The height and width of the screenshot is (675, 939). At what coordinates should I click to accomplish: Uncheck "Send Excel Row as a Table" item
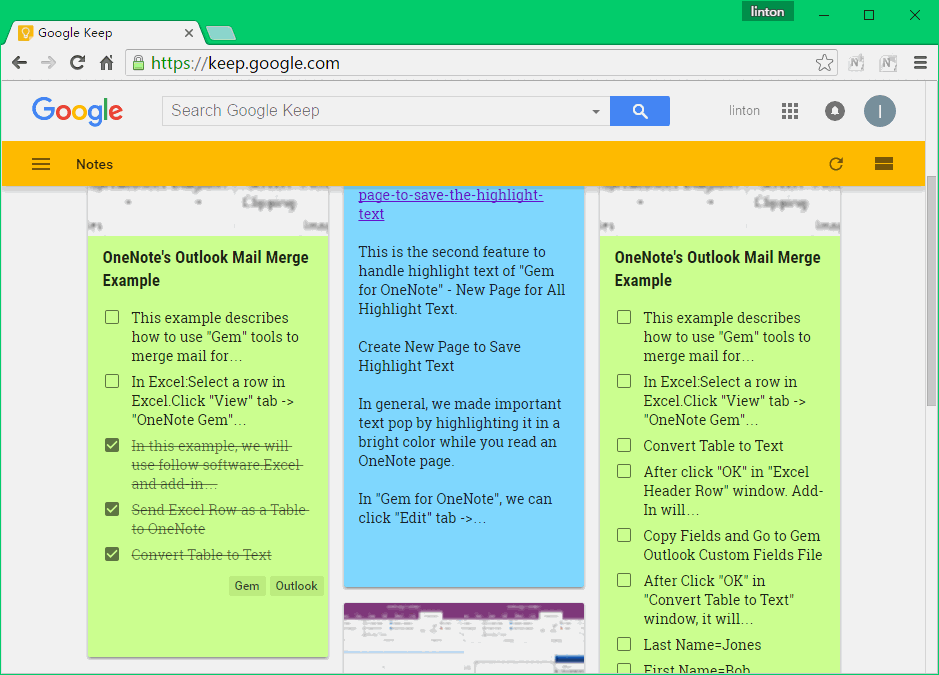click(112, 510)
